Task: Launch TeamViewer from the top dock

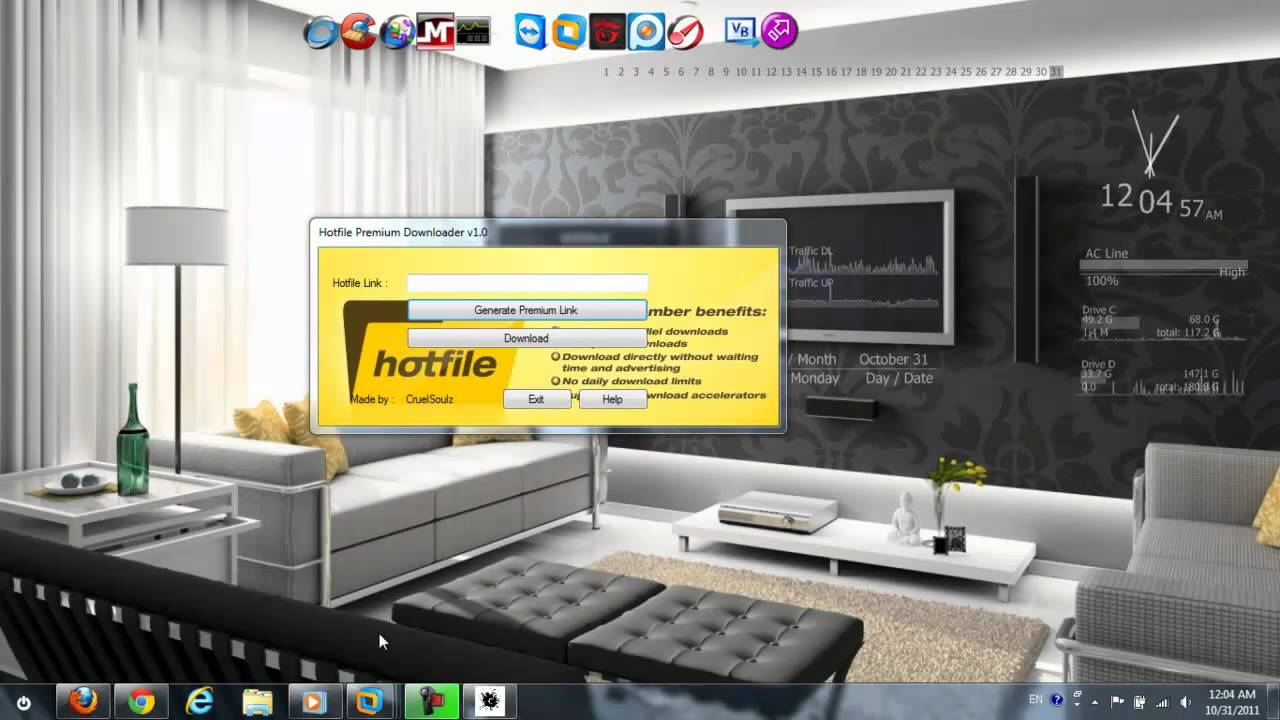Action: 531,32
